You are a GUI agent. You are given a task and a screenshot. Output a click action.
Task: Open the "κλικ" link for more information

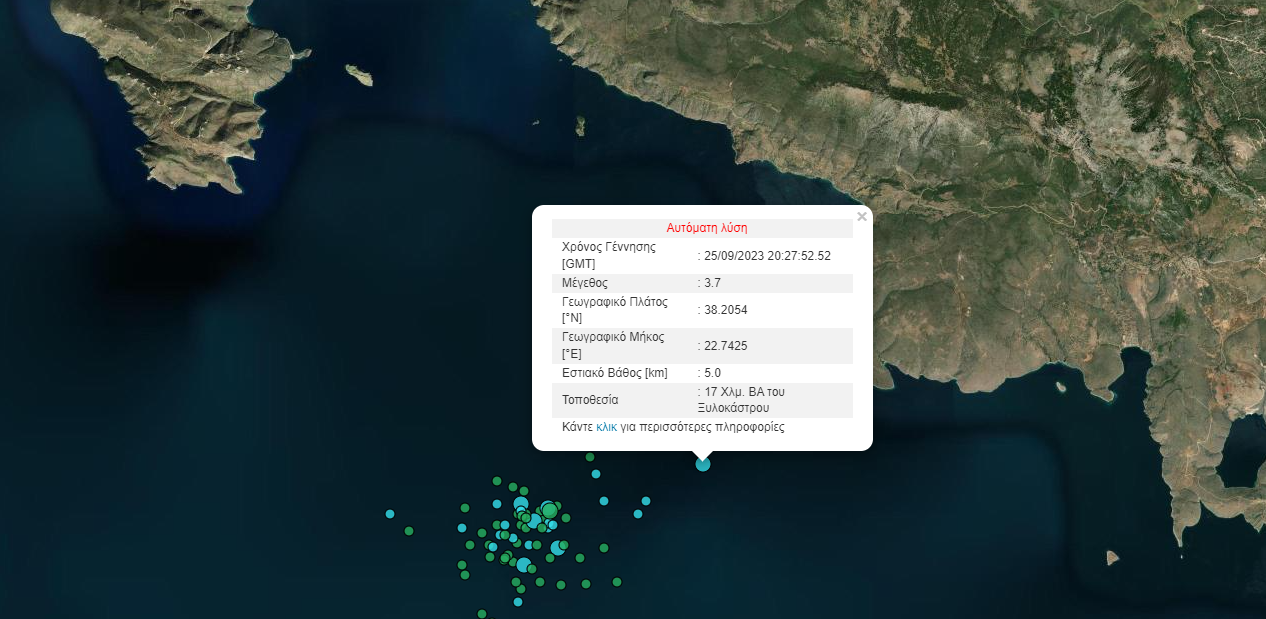tap(606, 427)
